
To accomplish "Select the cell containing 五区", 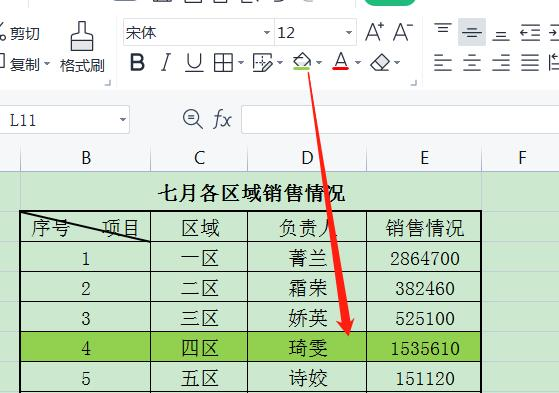I will (199, 377).
